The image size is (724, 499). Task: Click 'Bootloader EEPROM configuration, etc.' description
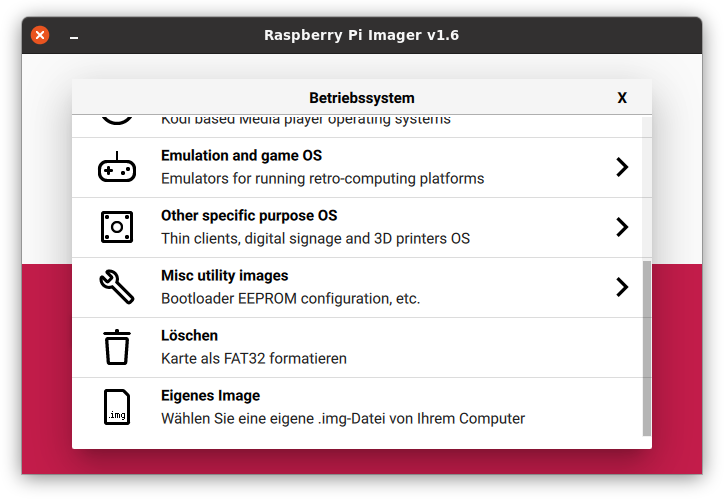[290, 299]
